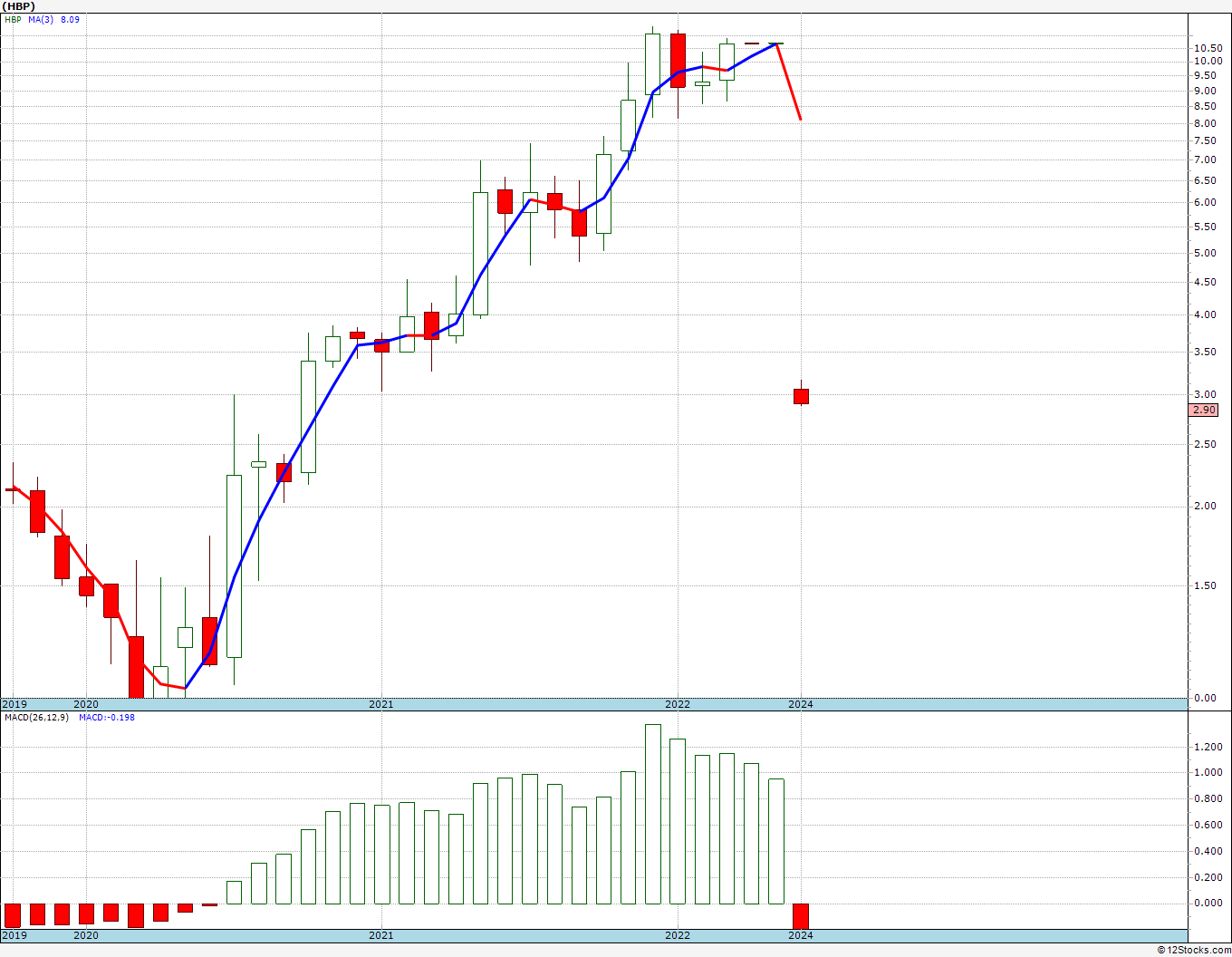Click the red 2024 candlestick near 3.00
Image resolution: width=1232 pixels, height=957 pixels.
pos(801,396)
